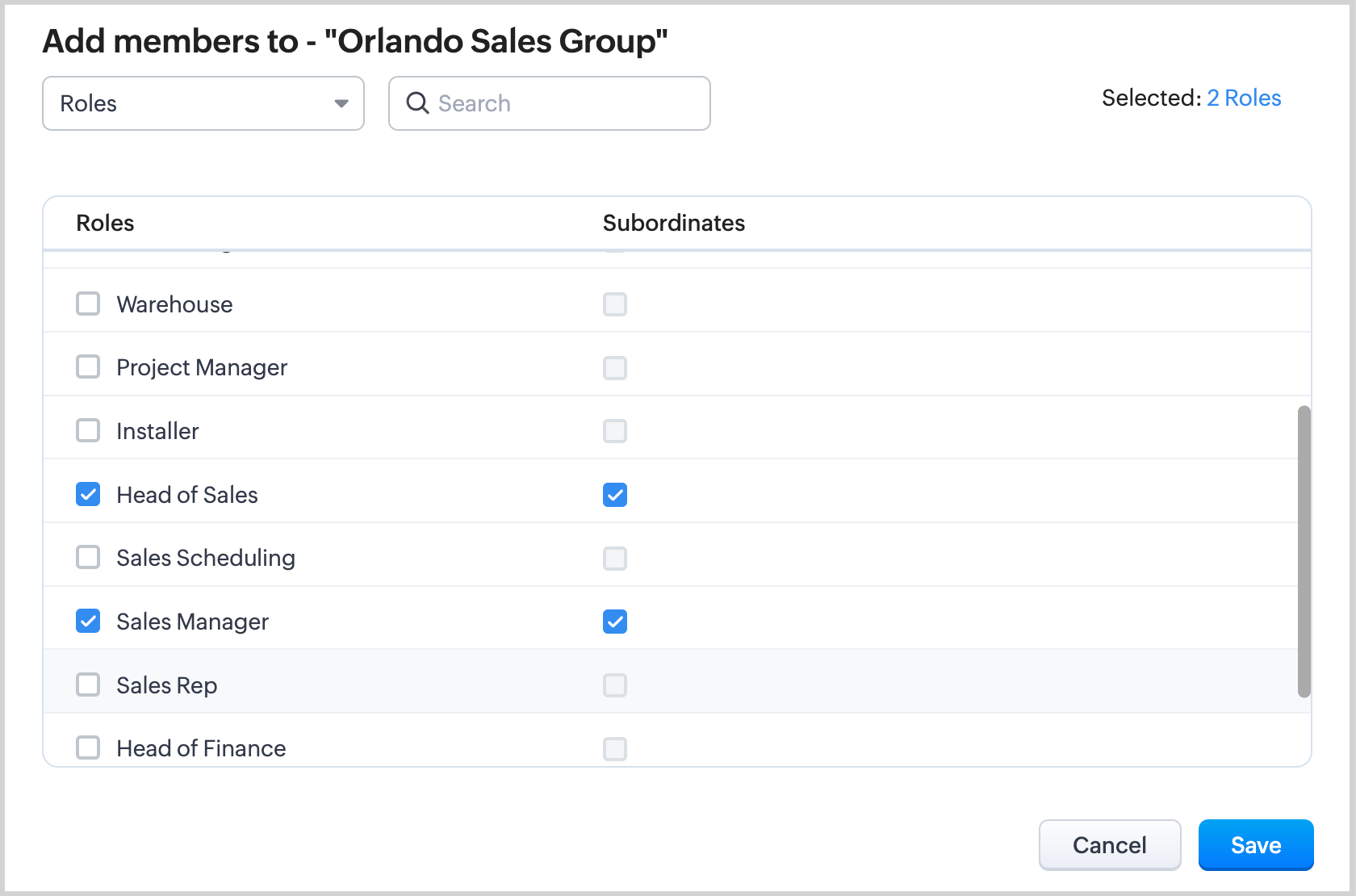
Task: Uncheck Head of Sales subordinates checkbox
Action: coord(615,495)
